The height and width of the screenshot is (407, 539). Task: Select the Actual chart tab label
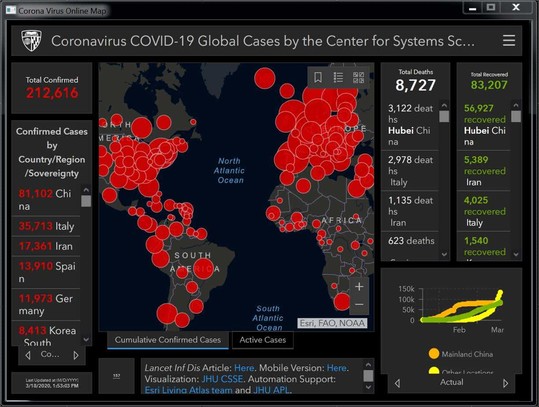[452, 382]
